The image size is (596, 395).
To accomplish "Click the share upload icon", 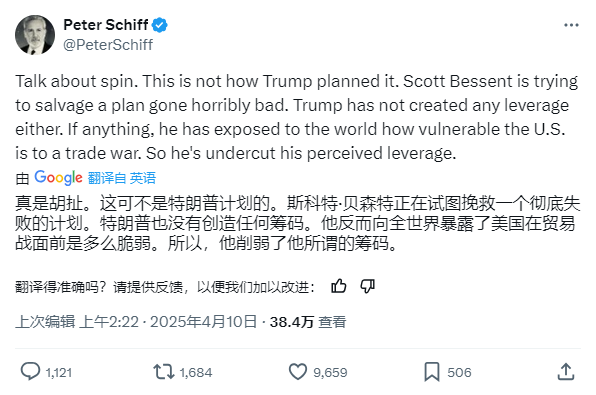I will tap(566, 371).
